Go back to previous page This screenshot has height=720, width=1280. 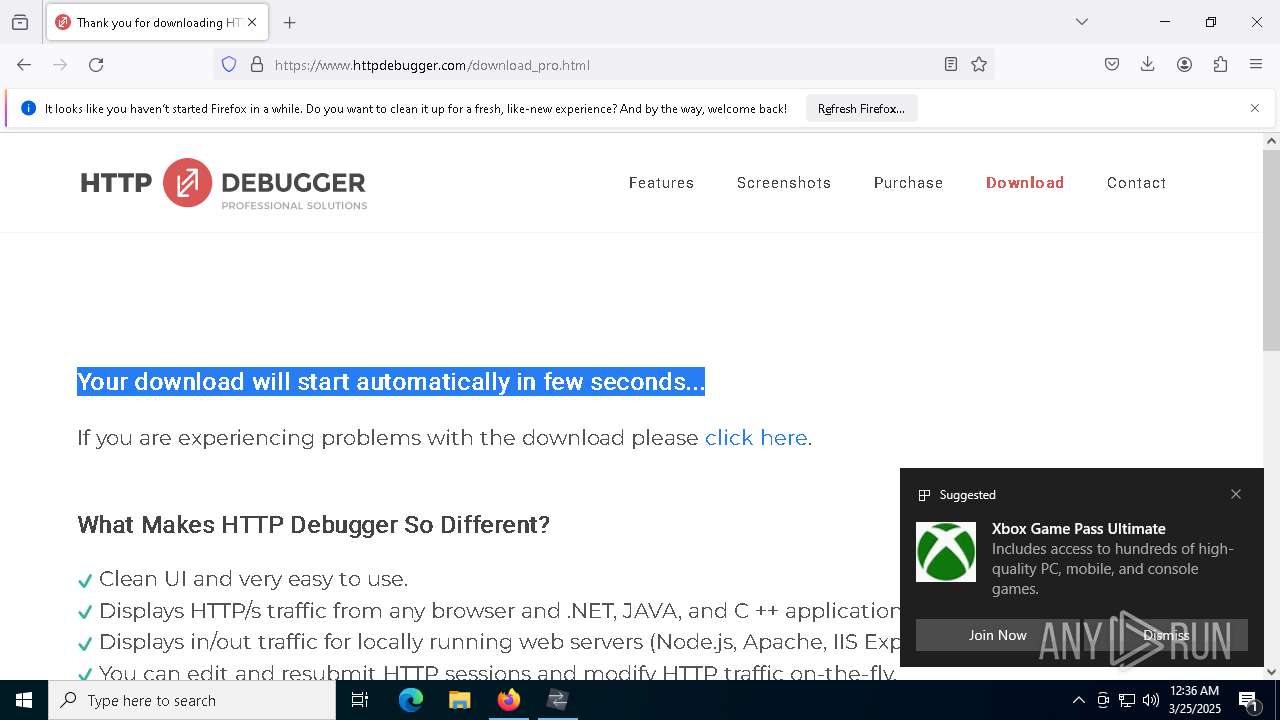tap(24, 65)
